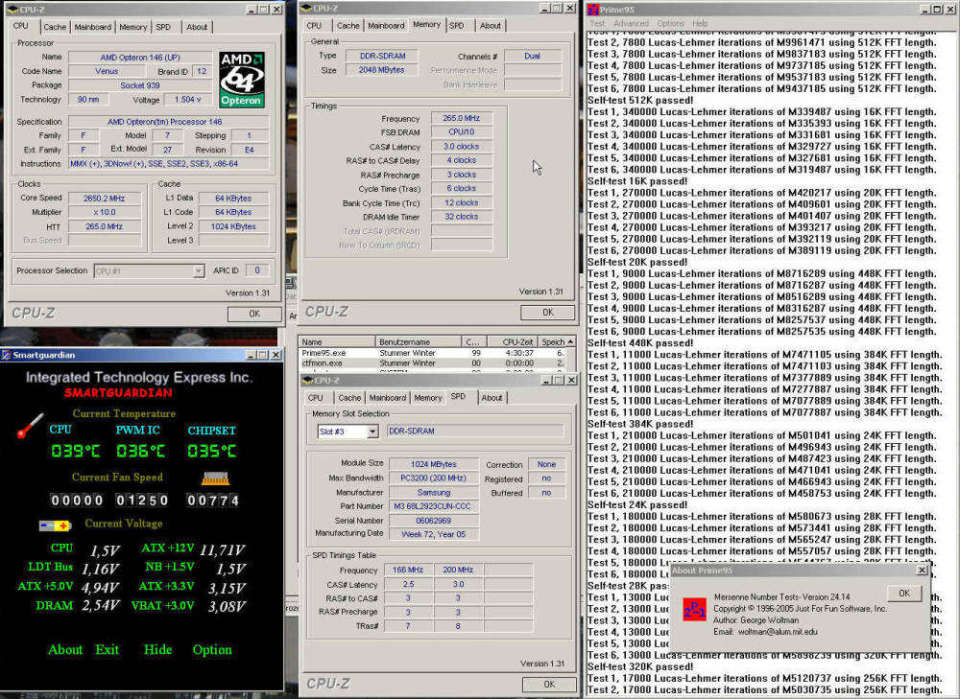This screenshot has height=699, width=960.
Task: Click the Prime95 title bar icon
Action: [592, 9]
